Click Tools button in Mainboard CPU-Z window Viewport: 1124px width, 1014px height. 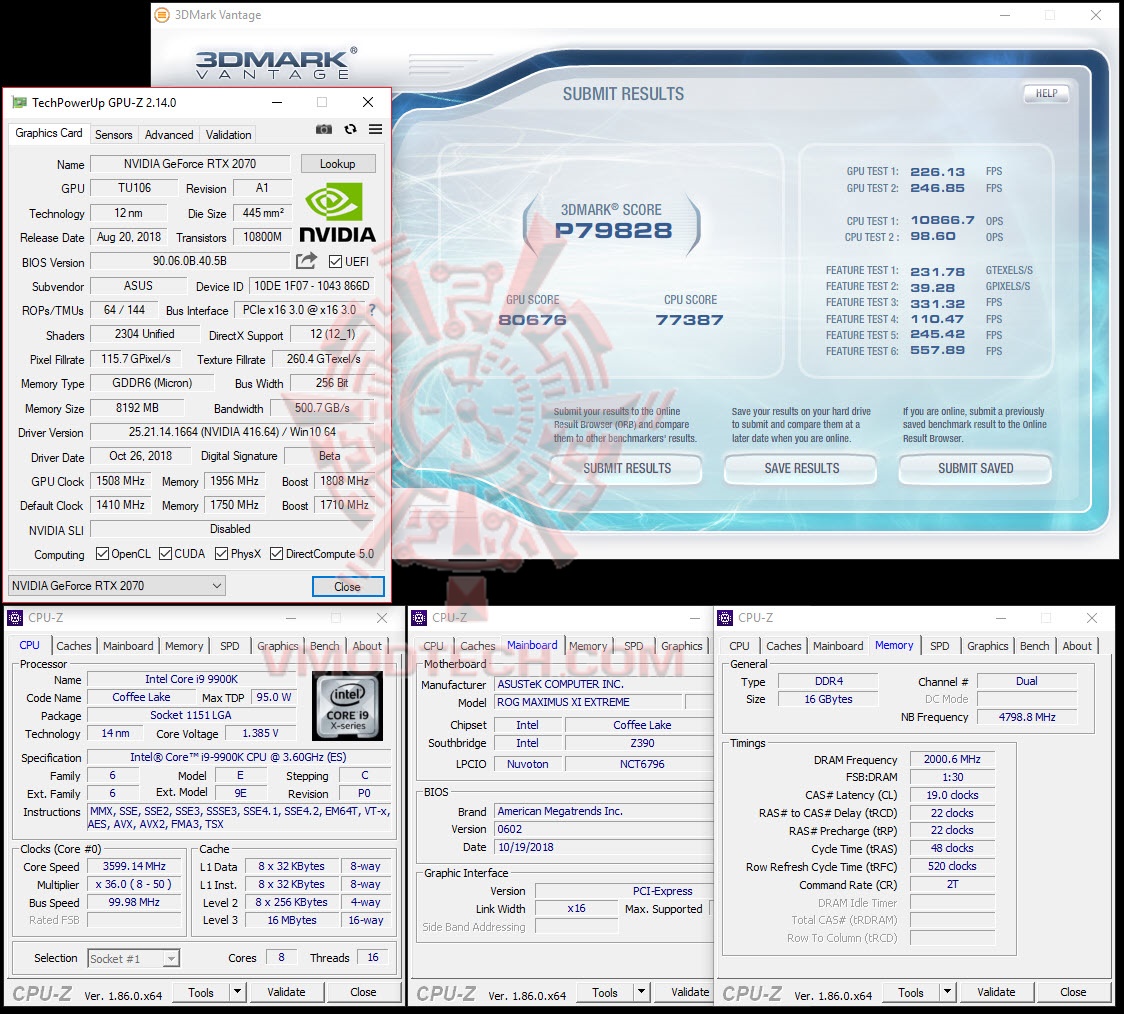click(x=604, y=992)
